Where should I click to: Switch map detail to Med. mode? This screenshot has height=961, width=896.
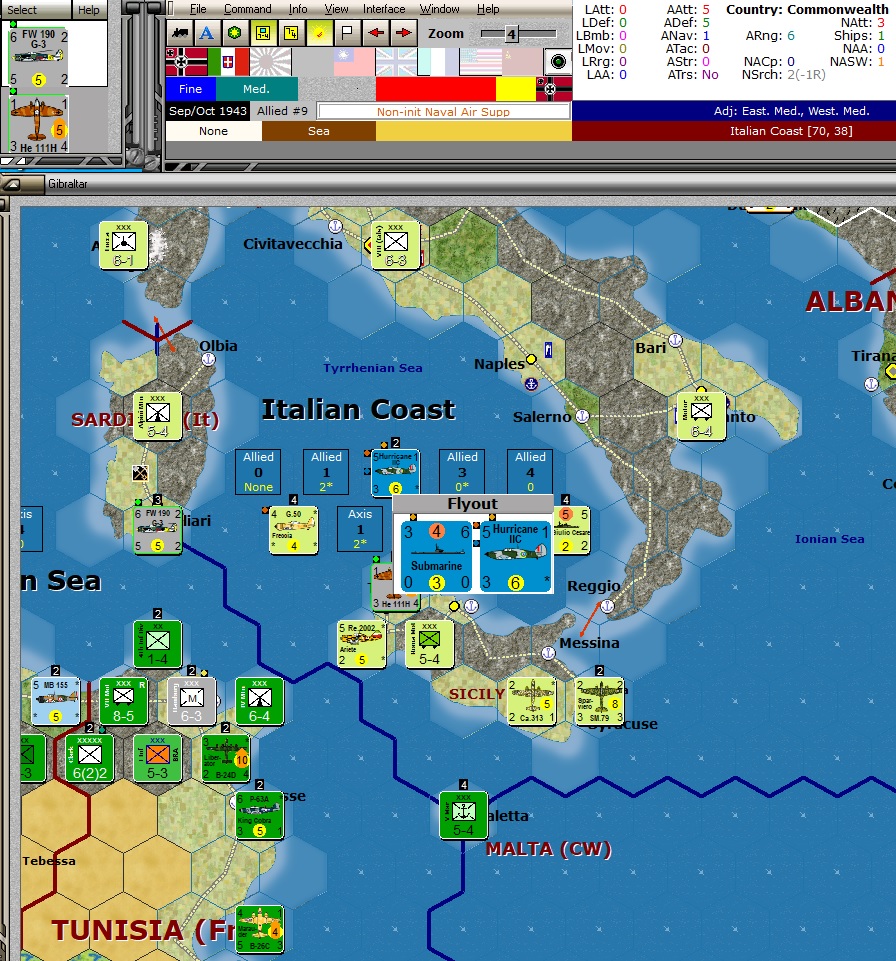256,89
